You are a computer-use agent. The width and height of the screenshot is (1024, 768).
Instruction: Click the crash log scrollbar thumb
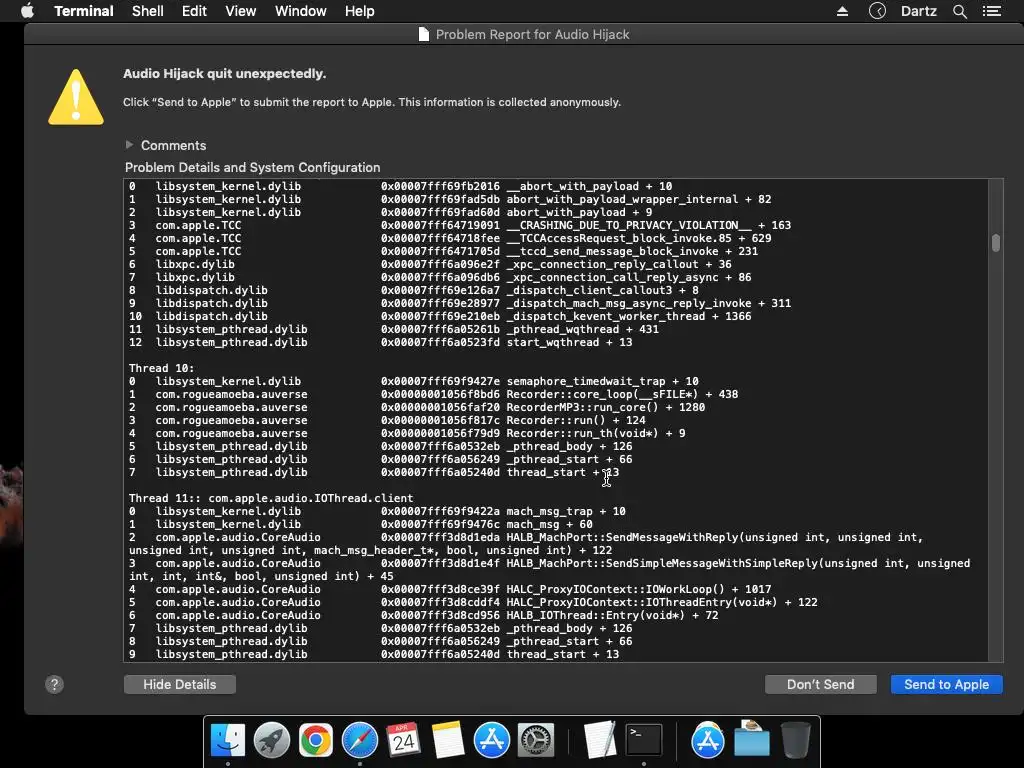995,242
